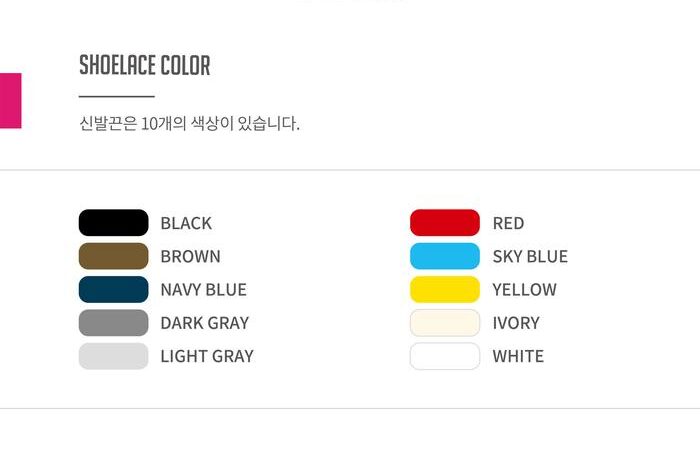Click the LIGHT GRAY text label
The height and width of the screenshot is (450, 700).
(x=207, y=356)
